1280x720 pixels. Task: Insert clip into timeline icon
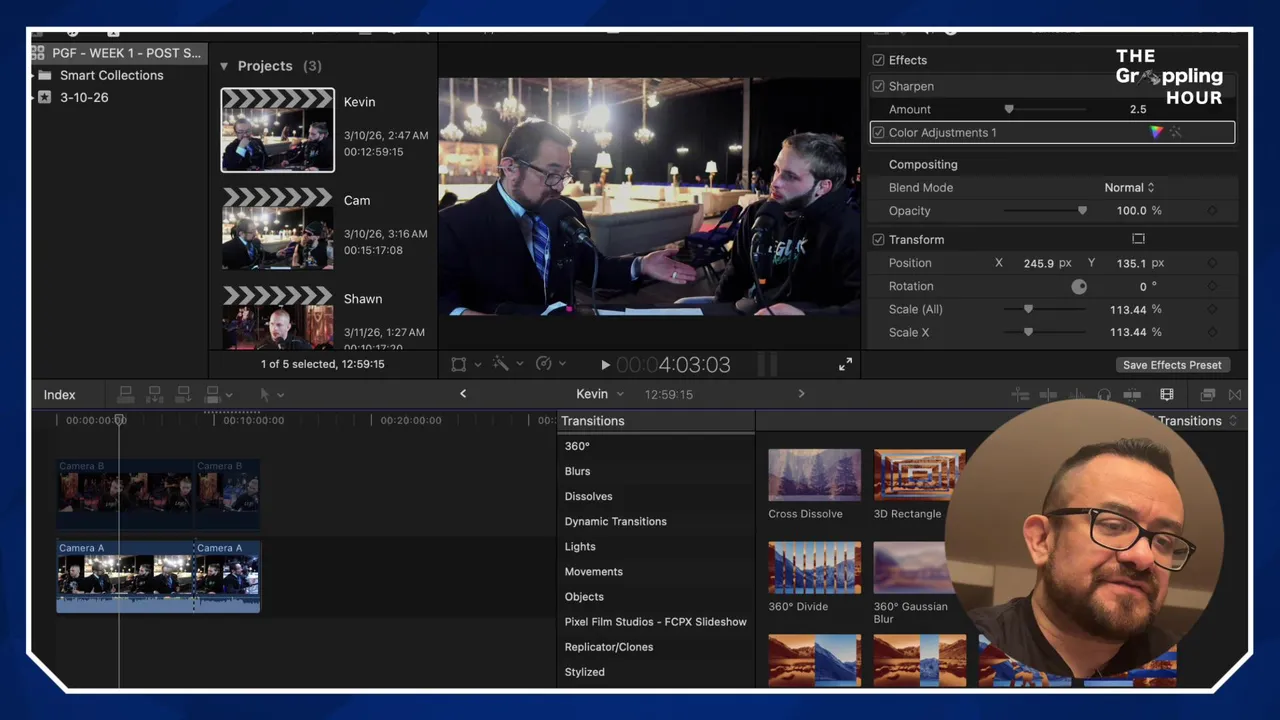(155, 395)
